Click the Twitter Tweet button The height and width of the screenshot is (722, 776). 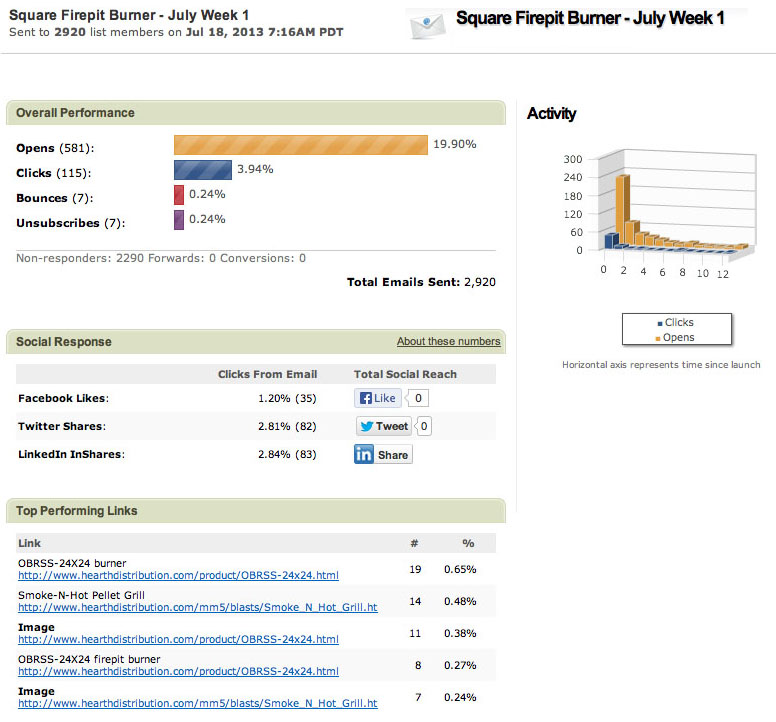[x=384, y=426]
